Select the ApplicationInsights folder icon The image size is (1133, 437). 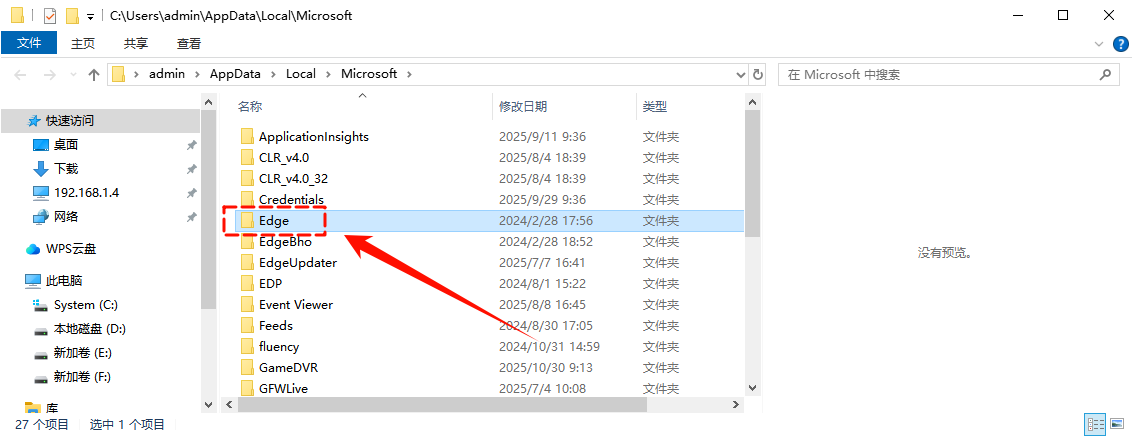(x=247, y=137)
